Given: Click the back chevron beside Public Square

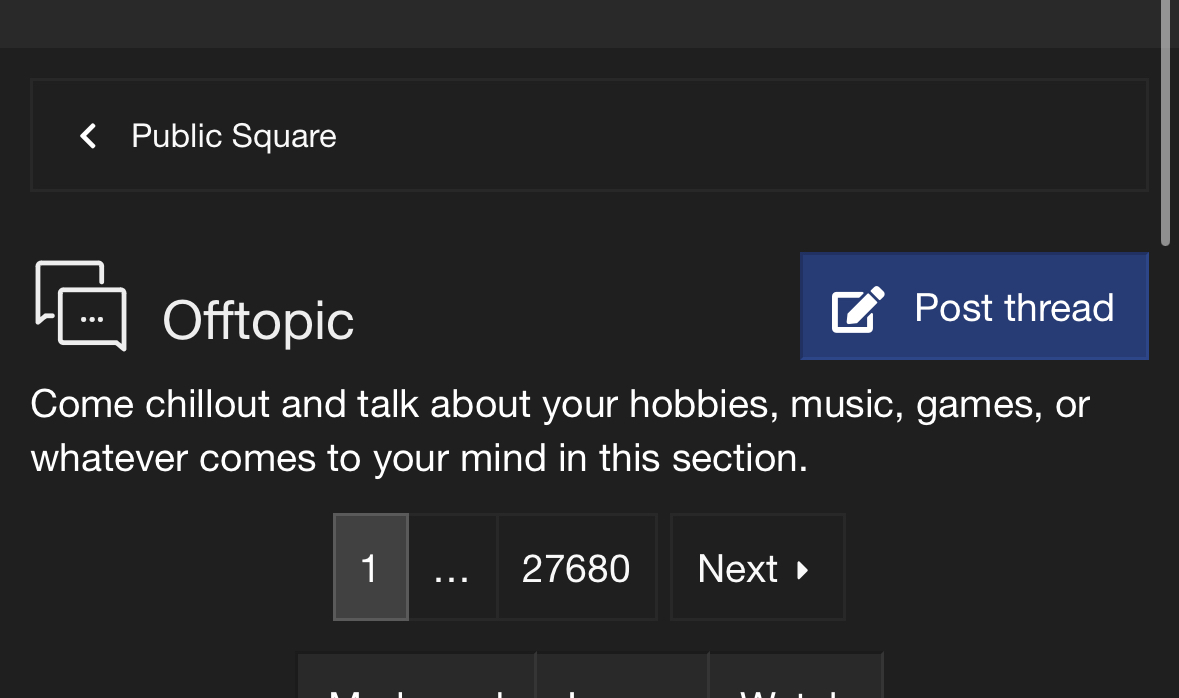Looking at the screenshot, I should click(88, 136).
